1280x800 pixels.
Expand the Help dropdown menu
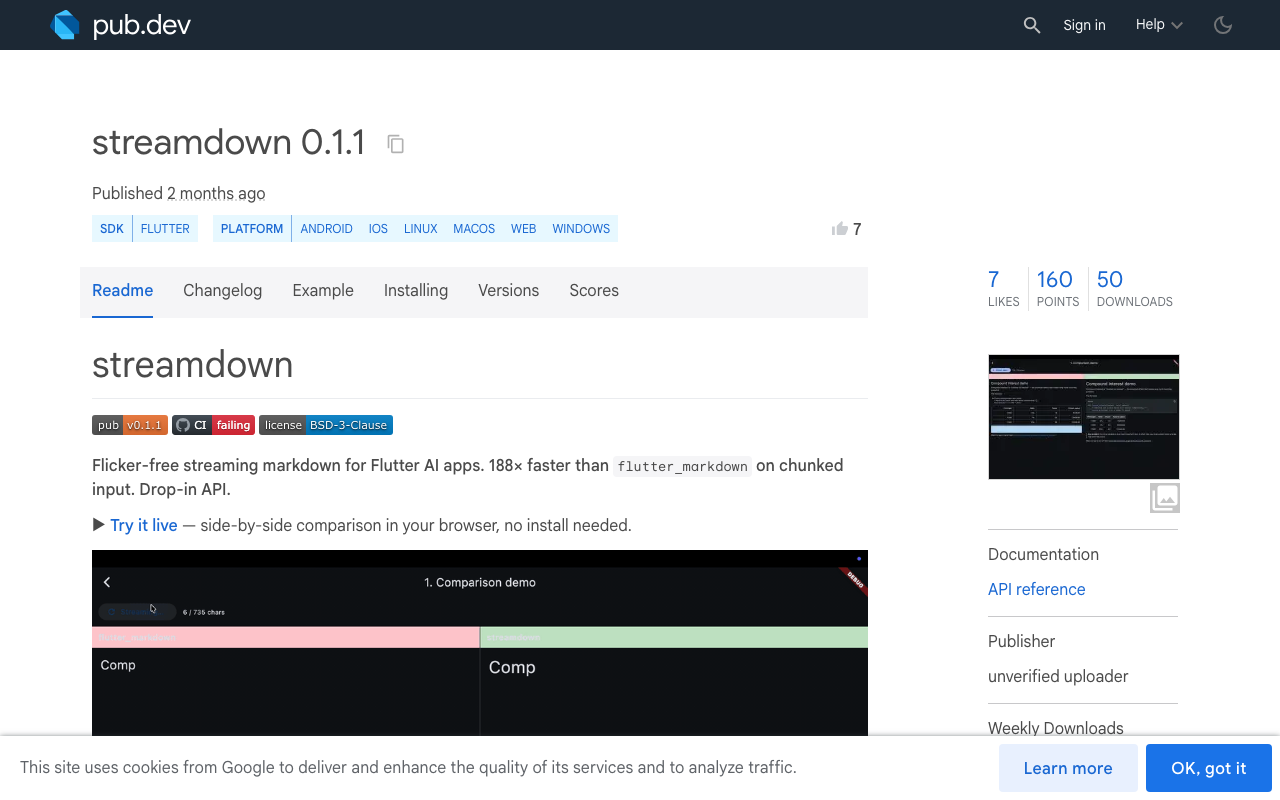click(1159, 25)
